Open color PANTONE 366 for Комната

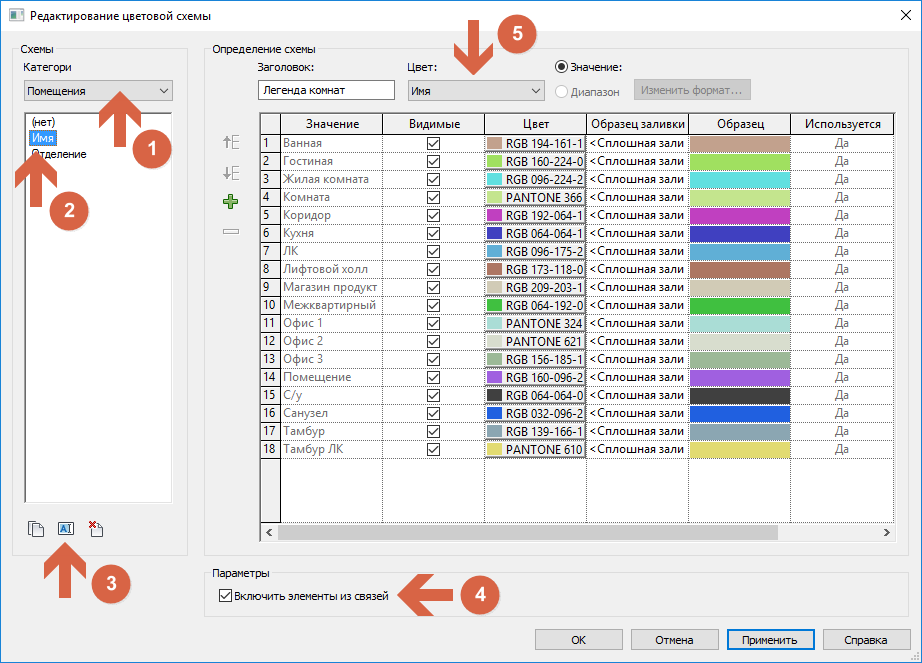click(535, 197)
